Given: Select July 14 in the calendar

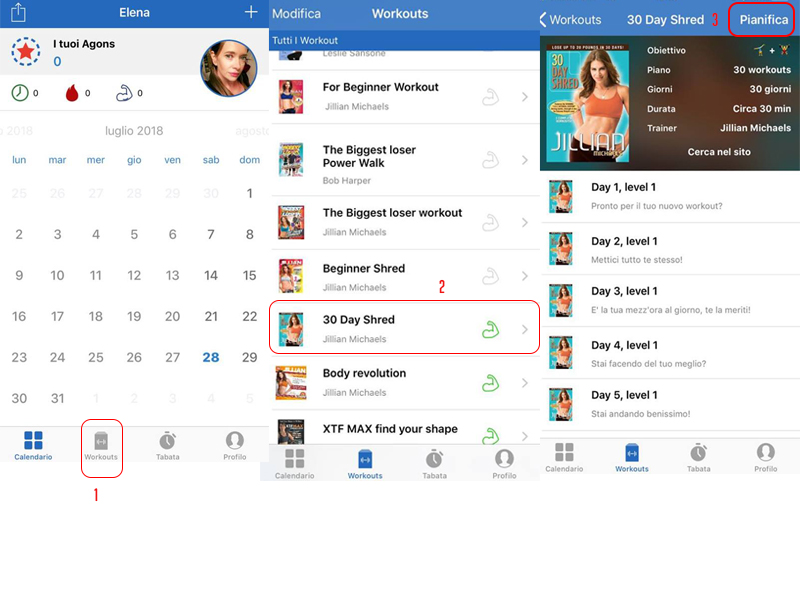Looking at the screenshot, I should tap(211, 276).
